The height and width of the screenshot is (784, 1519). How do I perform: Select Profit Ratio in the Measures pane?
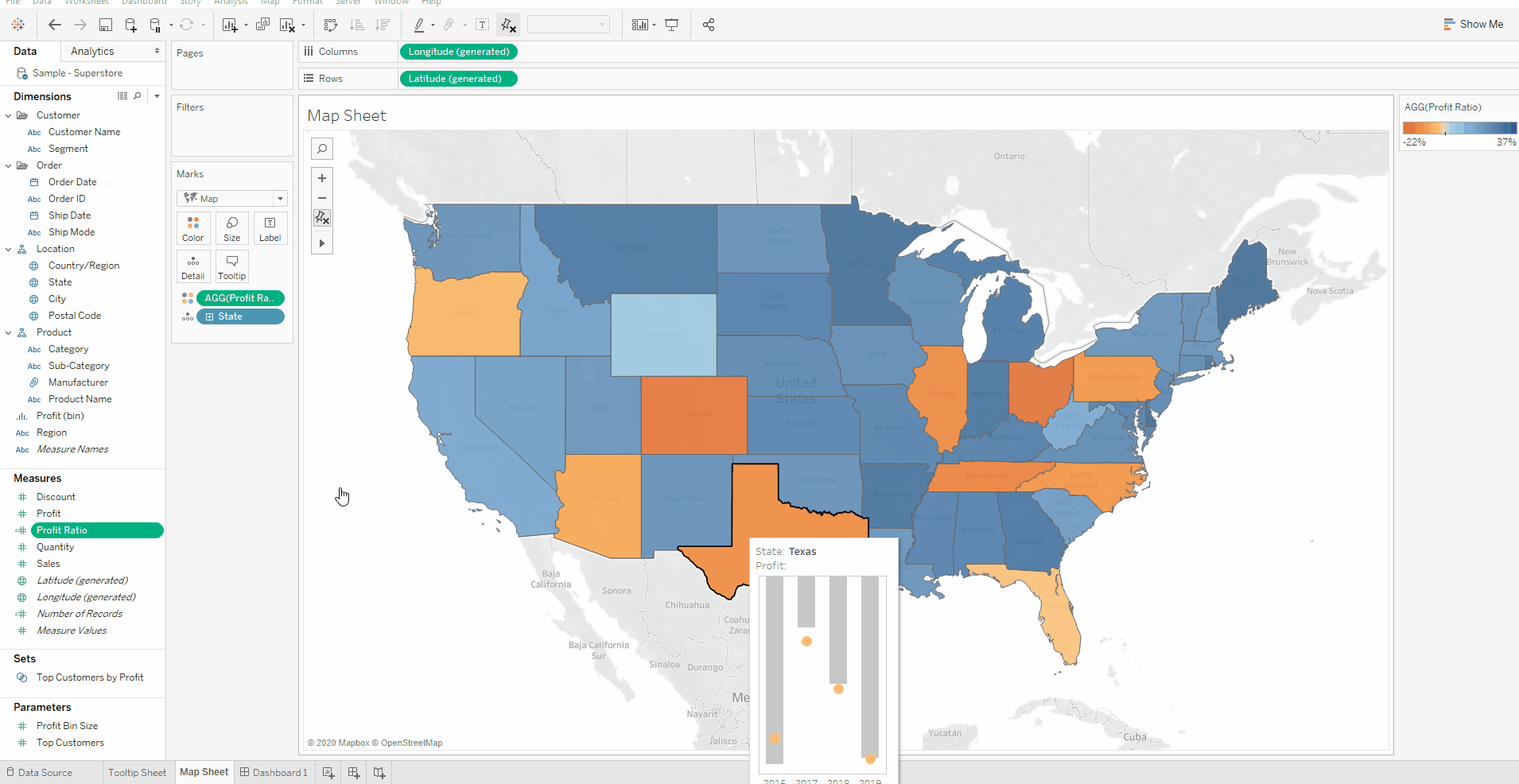pyautogui.click(x=97, y=530)
